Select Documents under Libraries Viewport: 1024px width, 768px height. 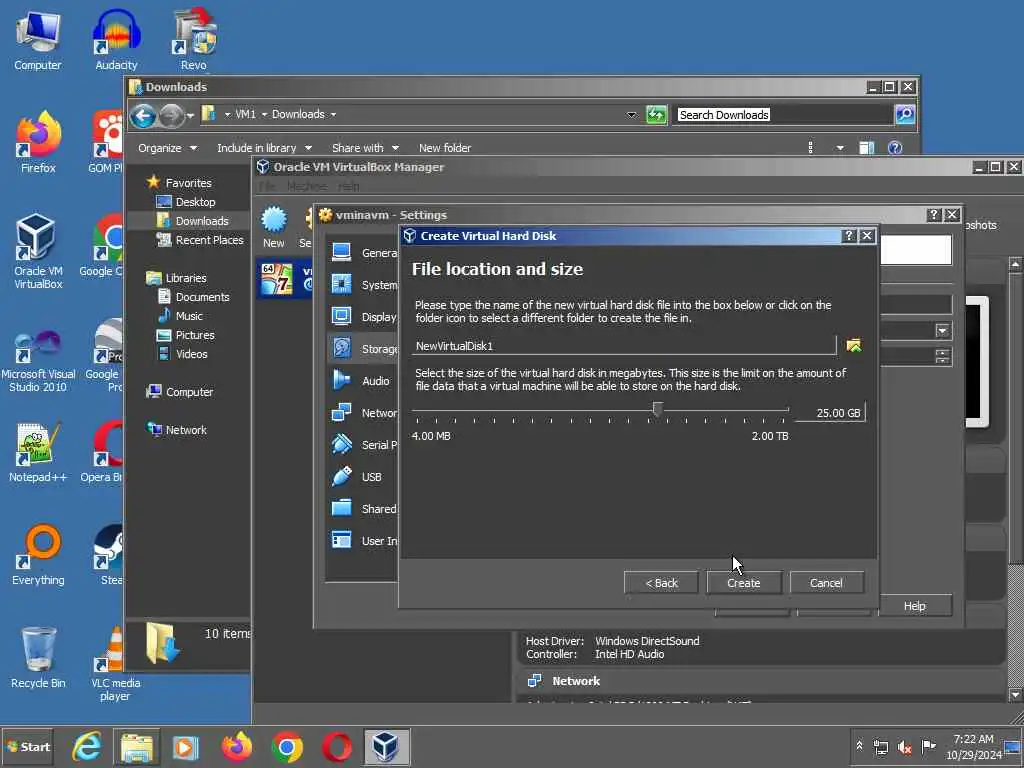point(202,296)
